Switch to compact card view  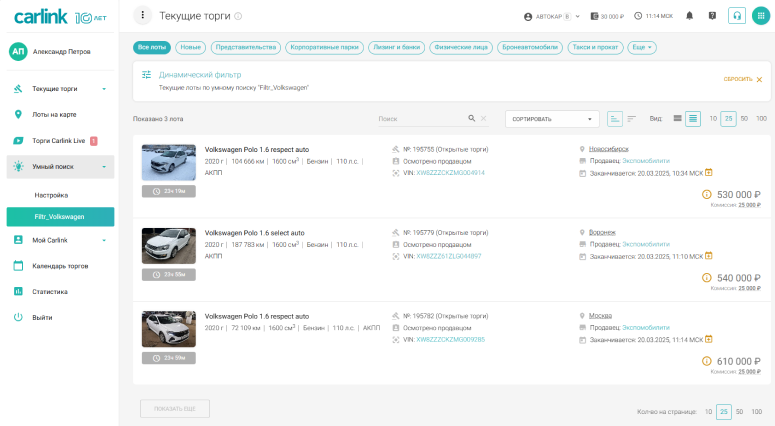(678, 119)
